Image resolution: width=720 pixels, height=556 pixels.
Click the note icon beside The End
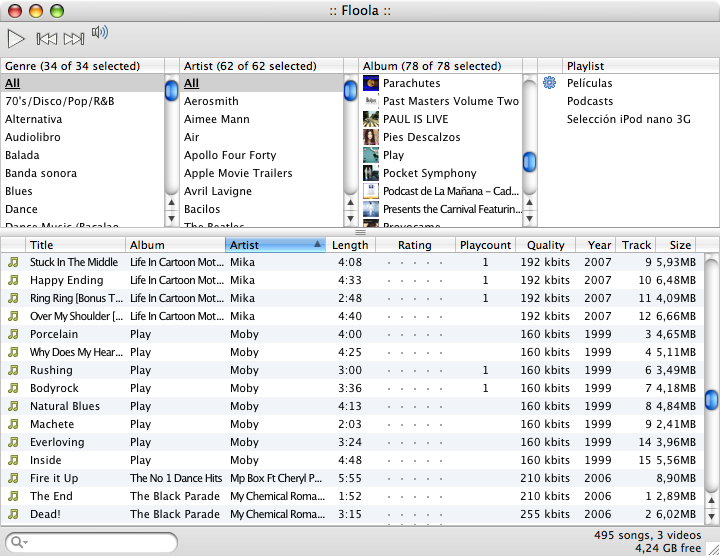[x=13, y=496]
